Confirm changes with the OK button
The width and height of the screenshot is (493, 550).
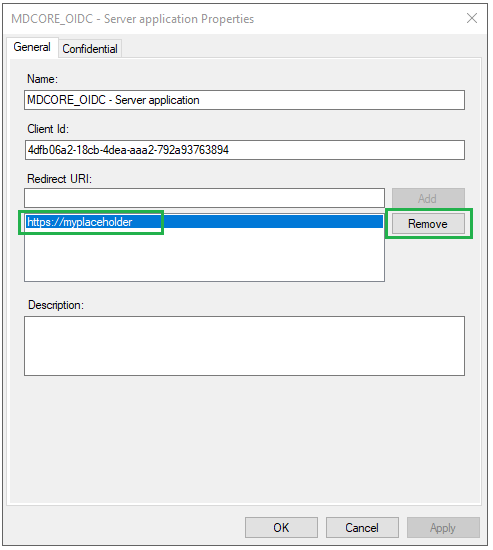[281, 528]
